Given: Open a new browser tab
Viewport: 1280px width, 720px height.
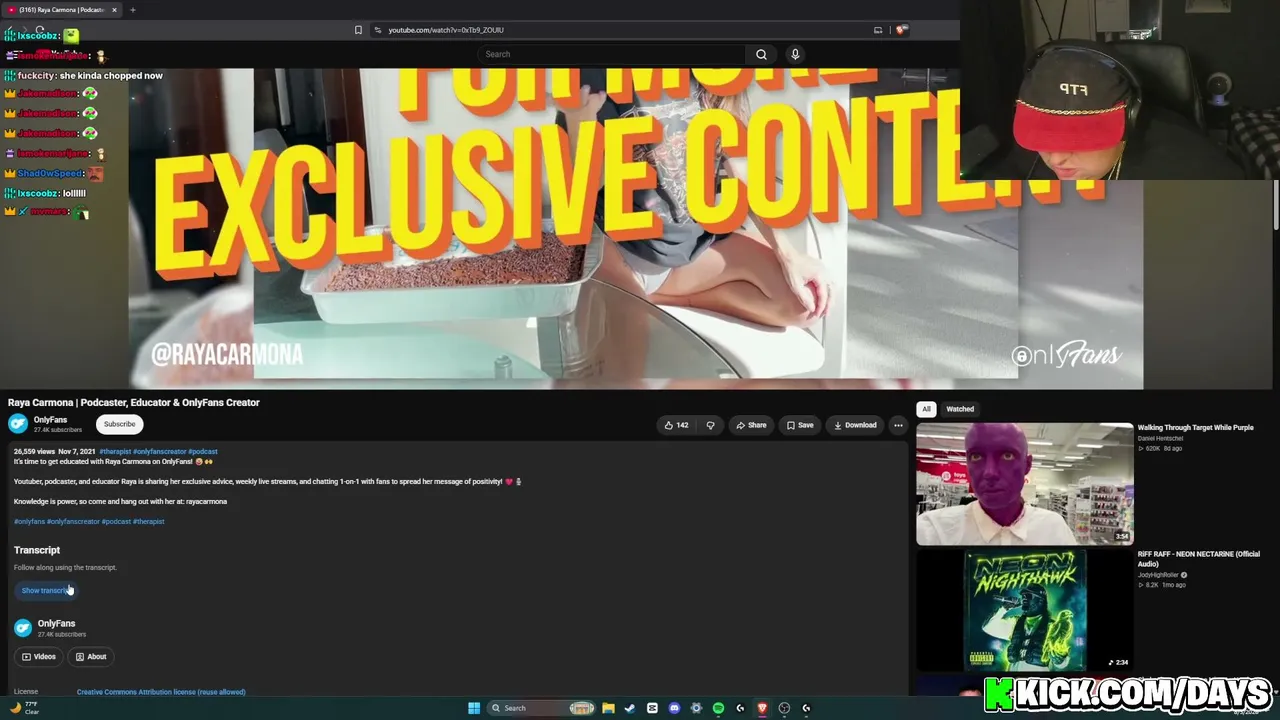Looking at the screenshot, I should pos(132,10).
